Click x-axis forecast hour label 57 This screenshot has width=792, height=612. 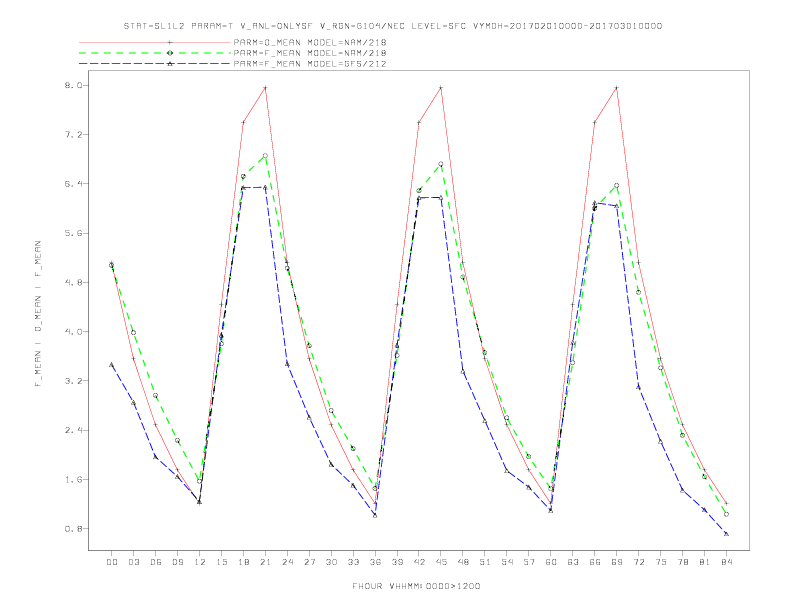click(x=529, y=562)
